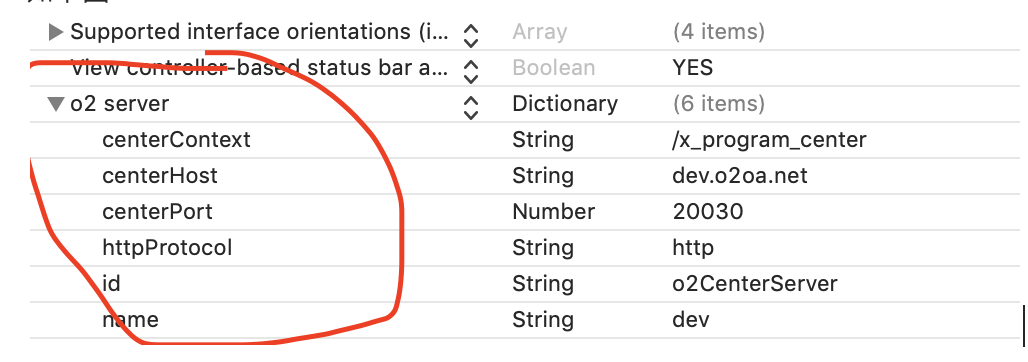Click the /x_program_center value field
The height and width of the screenshot is (362, 1028).
770,140
